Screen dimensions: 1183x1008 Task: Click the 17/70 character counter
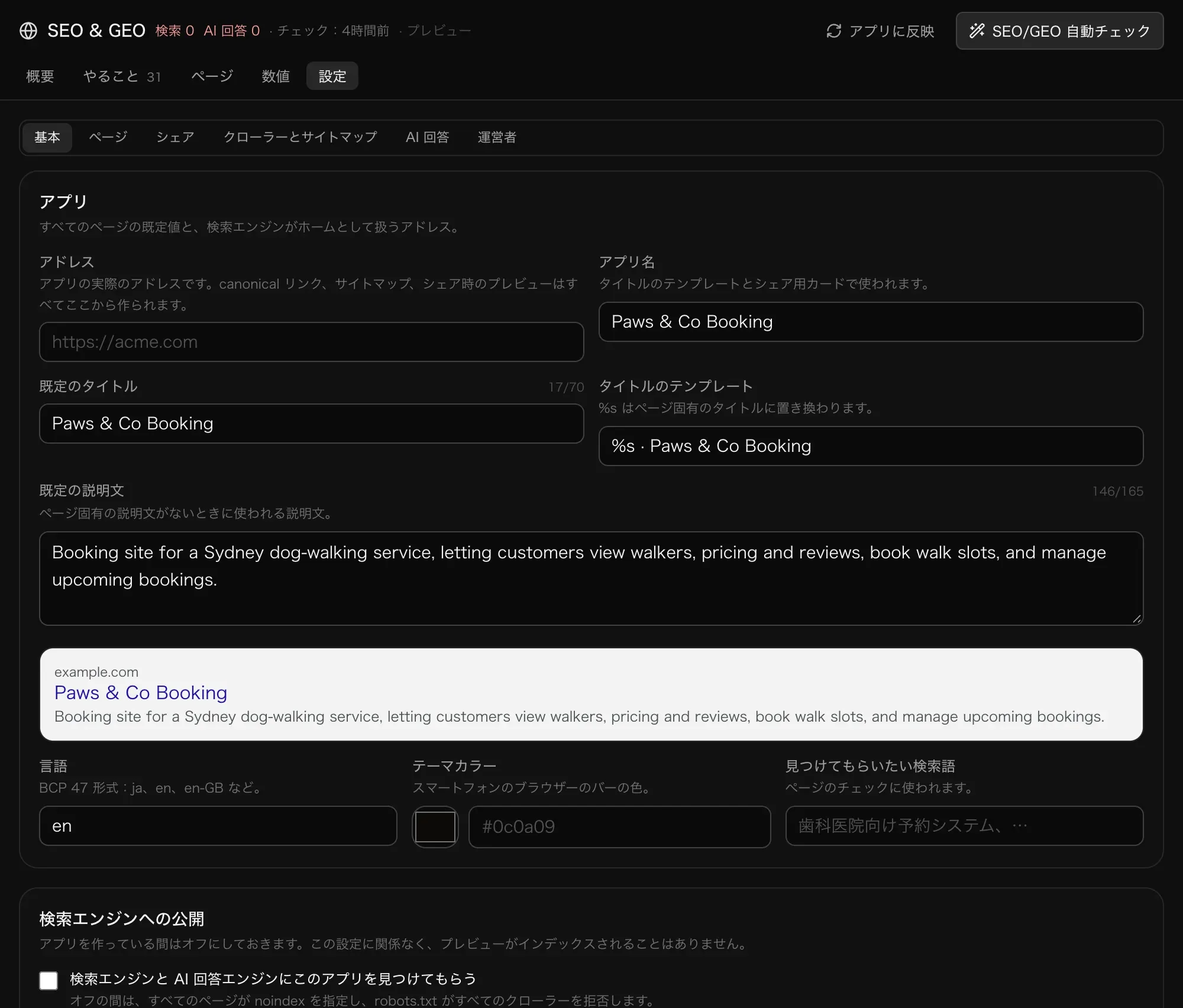point(566,387)
